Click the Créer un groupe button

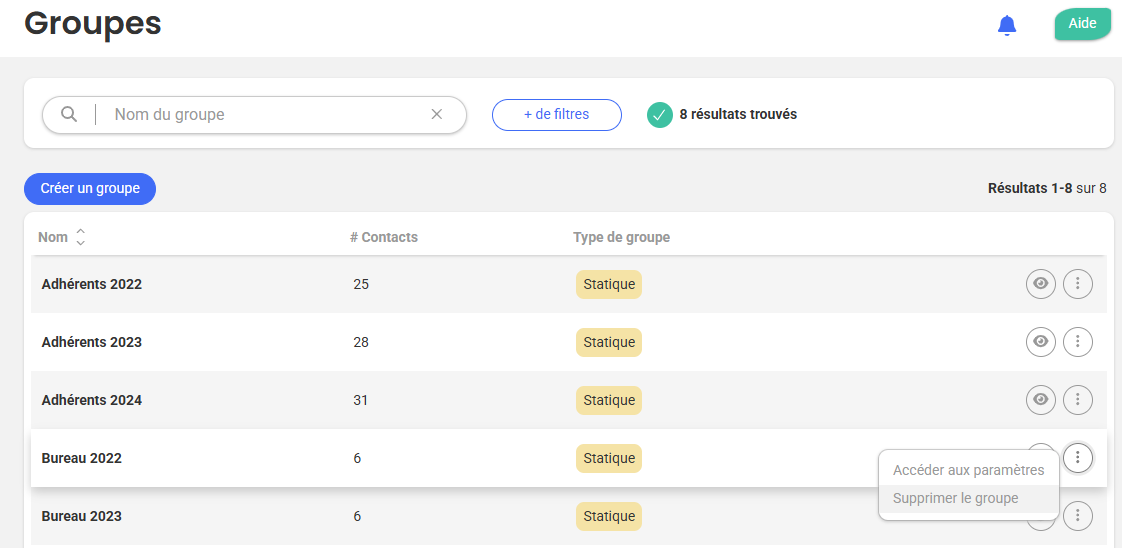click(x=90, y=188)
